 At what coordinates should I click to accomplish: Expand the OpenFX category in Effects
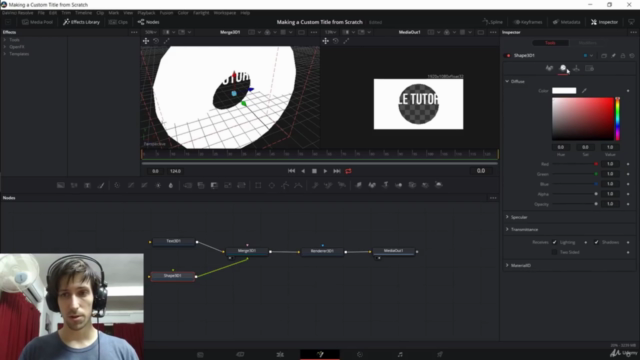(5, 47)
